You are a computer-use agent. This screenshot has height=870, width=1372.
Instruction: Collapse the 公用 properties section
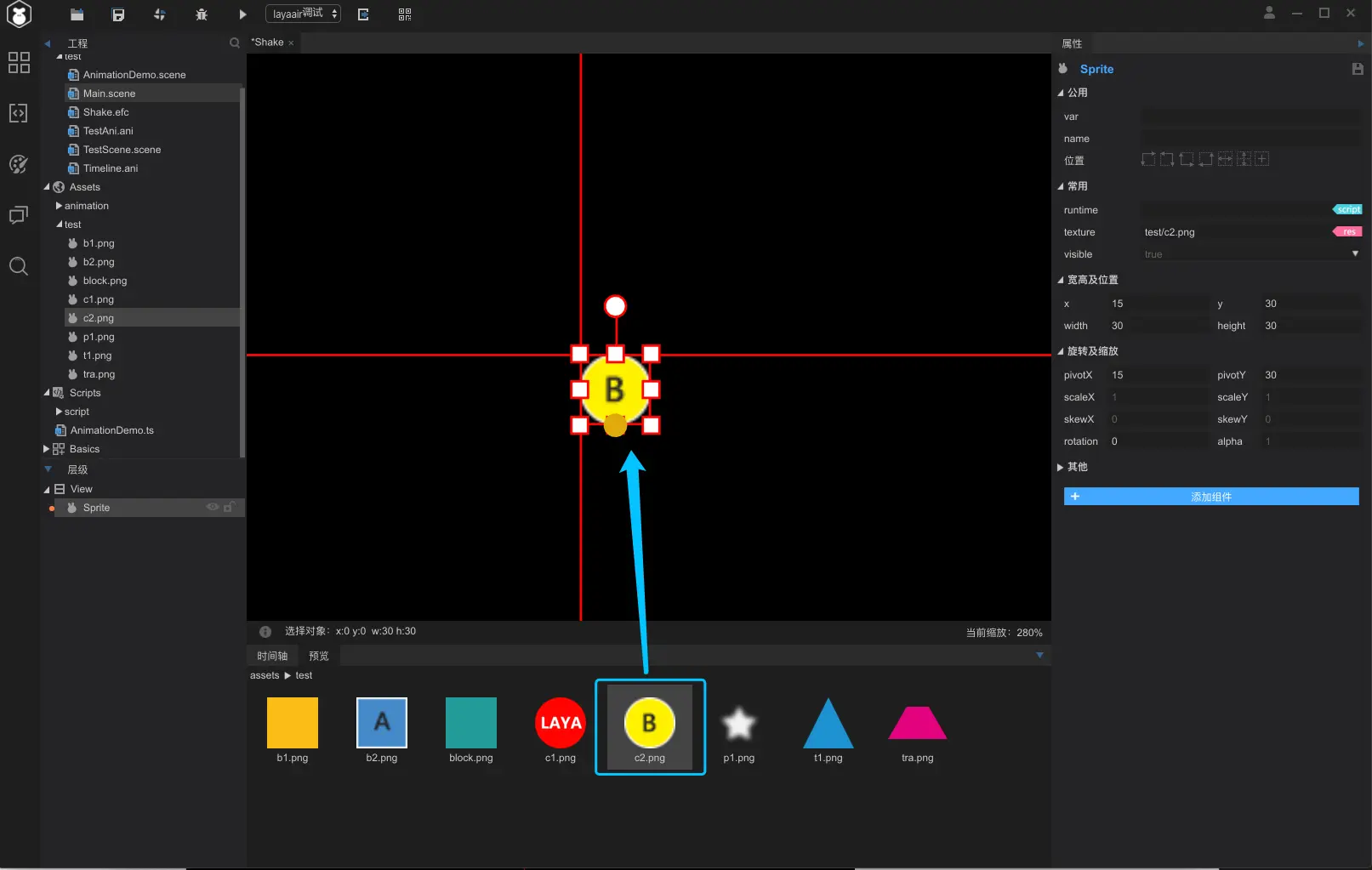pos(1061,93)
